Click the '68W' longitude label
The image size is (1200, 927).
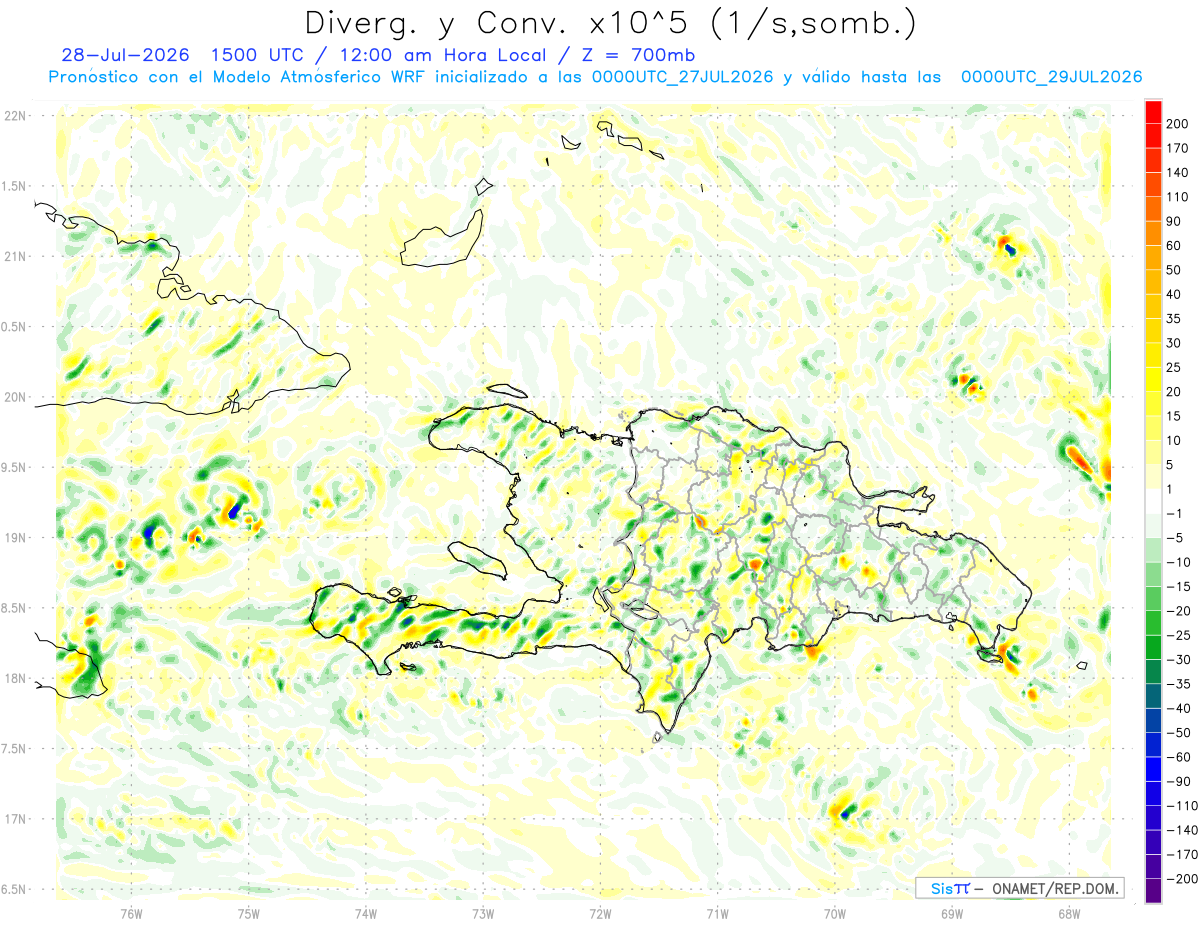[1069, 913]
